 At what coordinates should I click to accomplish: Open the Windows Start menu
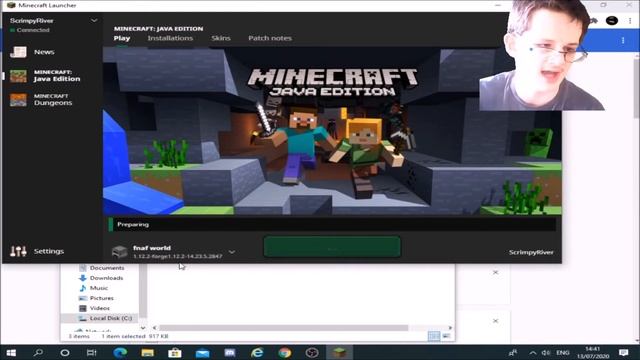[x=11, y=353]
